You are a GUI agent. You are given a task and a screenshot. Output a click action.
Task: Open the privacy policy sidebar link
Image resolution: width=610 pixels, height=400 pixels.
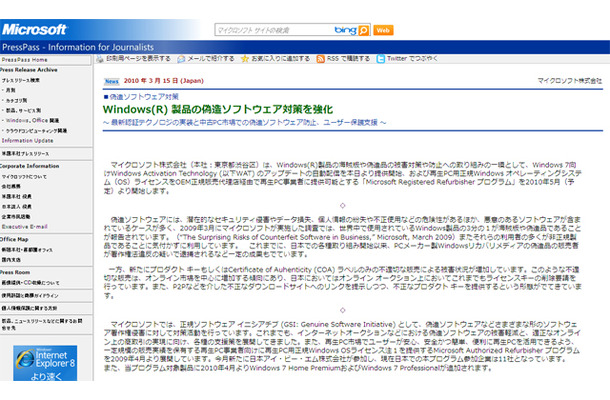tap(29, 308)
